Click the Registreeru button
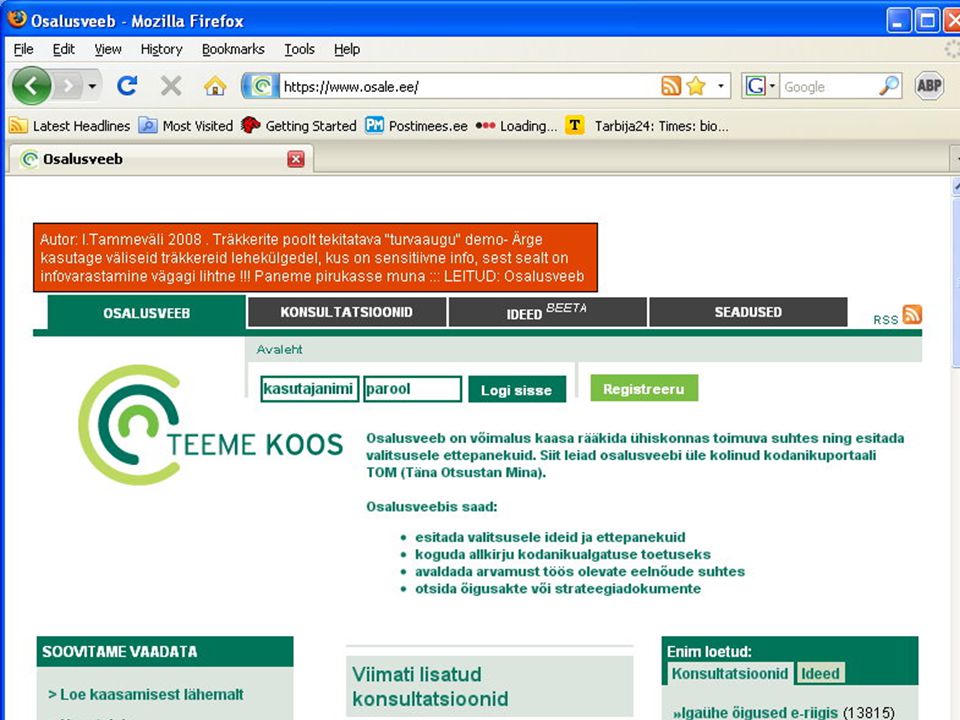The height and width of the screenshot is (720, 960). 644,388
